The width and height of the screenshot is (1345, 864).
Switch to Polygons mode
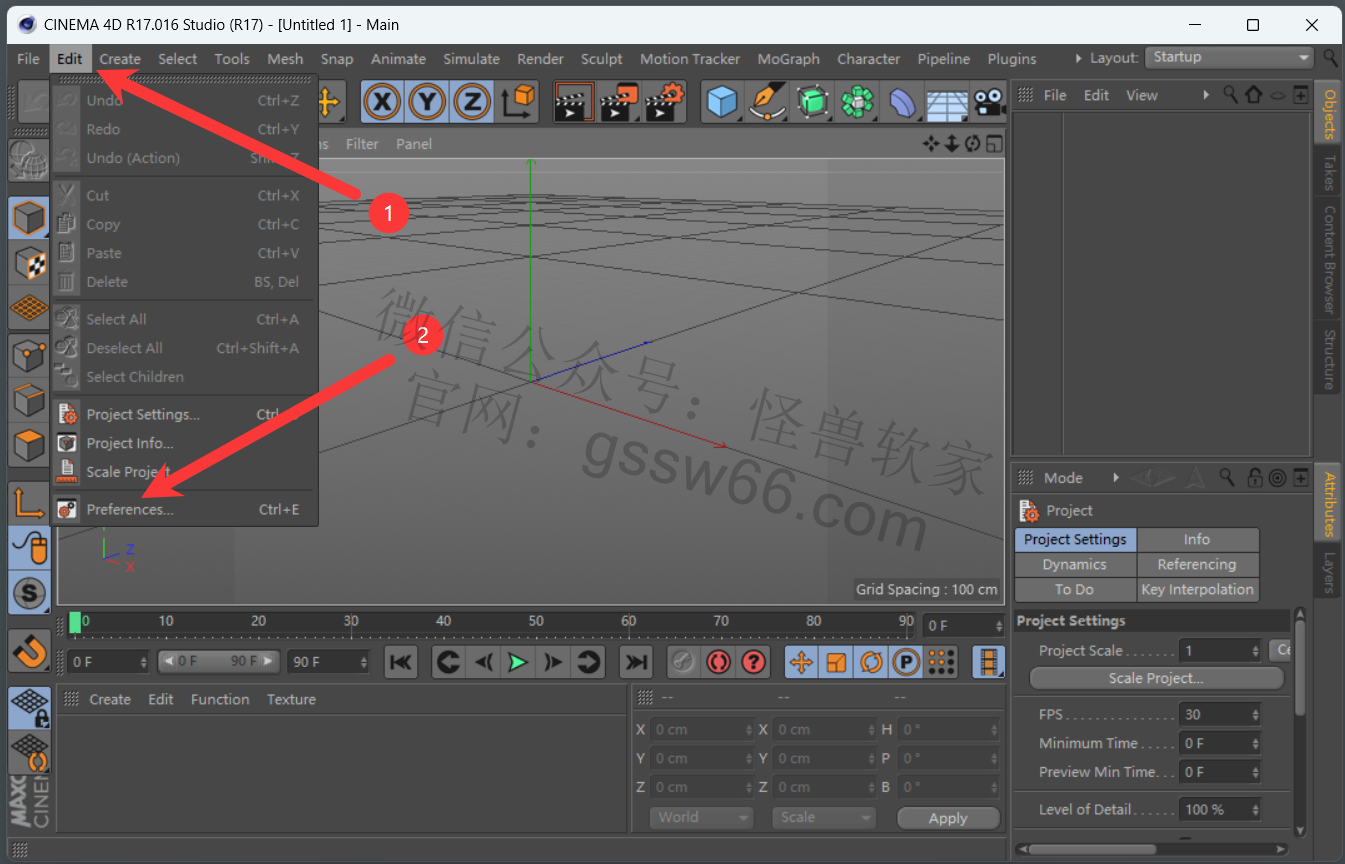pos(29,446)
